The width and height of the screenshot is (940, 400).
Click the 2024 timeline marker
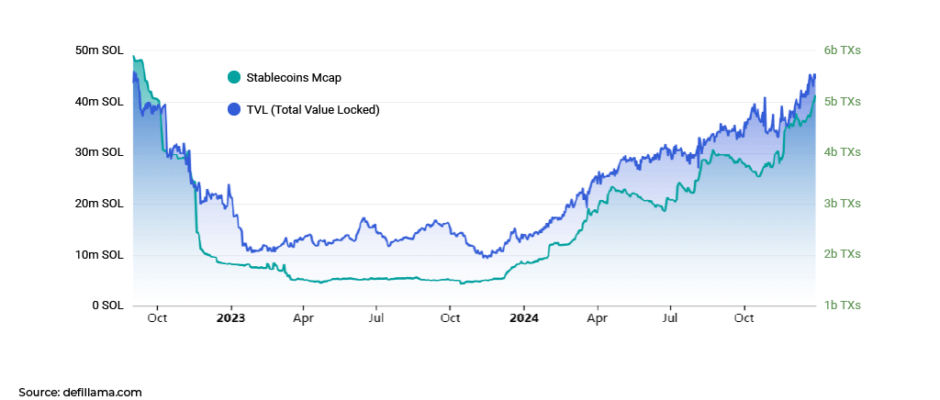523,318
